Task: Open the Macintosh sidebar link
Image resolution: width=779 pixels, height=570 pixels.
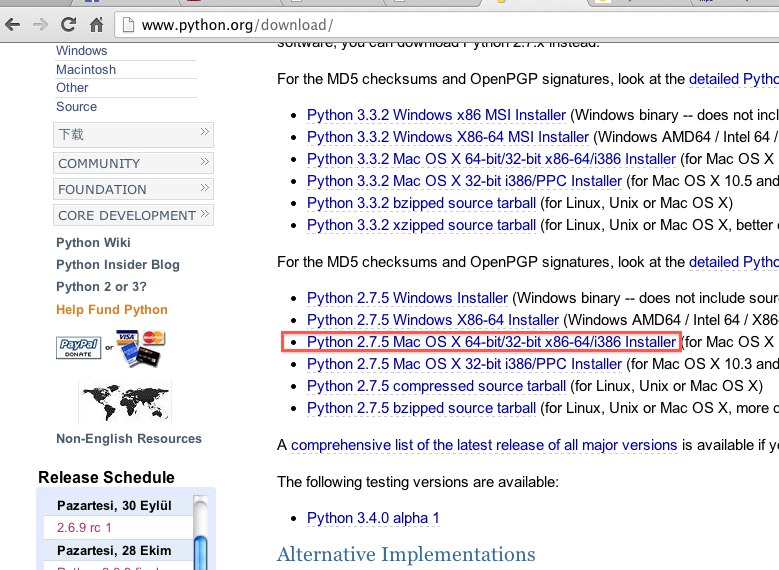Action: point(86,70)
